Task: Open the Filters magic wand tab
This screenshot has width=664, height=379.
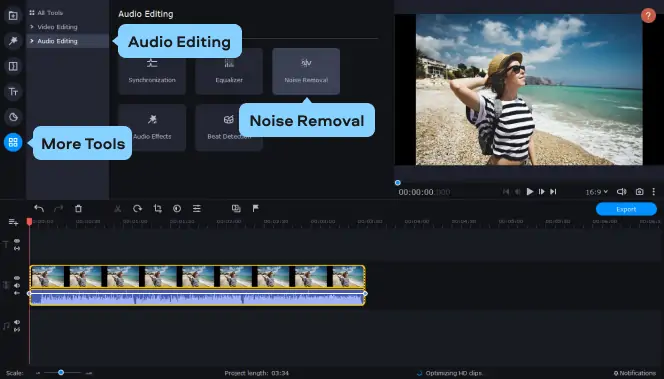Action: pyautogui.click(x=13, y=41)
